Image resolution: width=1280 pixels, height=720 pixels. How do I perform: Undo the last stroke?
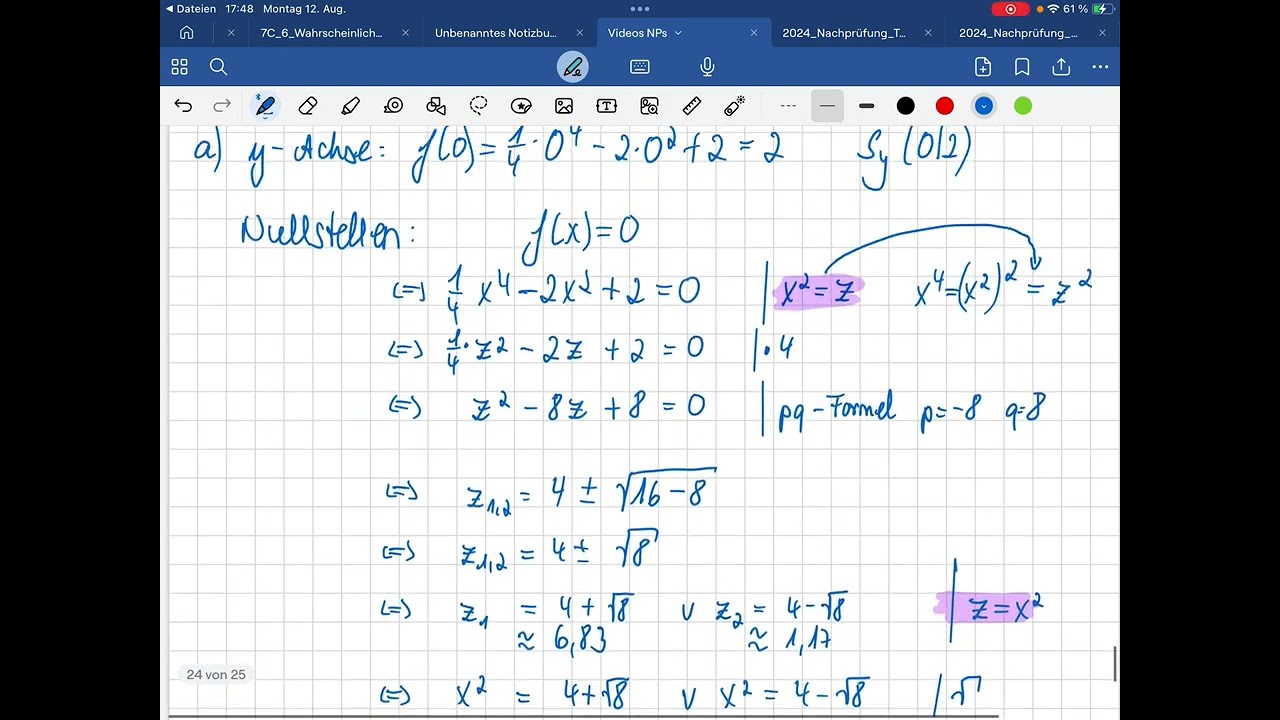click(x=183, y=106)
